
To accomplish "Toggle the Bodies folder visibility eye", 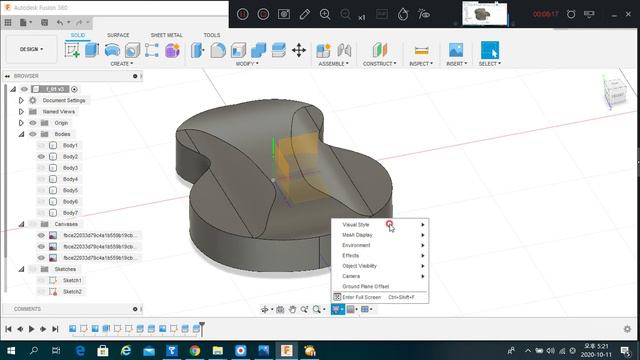I will [x=33, y=134].
